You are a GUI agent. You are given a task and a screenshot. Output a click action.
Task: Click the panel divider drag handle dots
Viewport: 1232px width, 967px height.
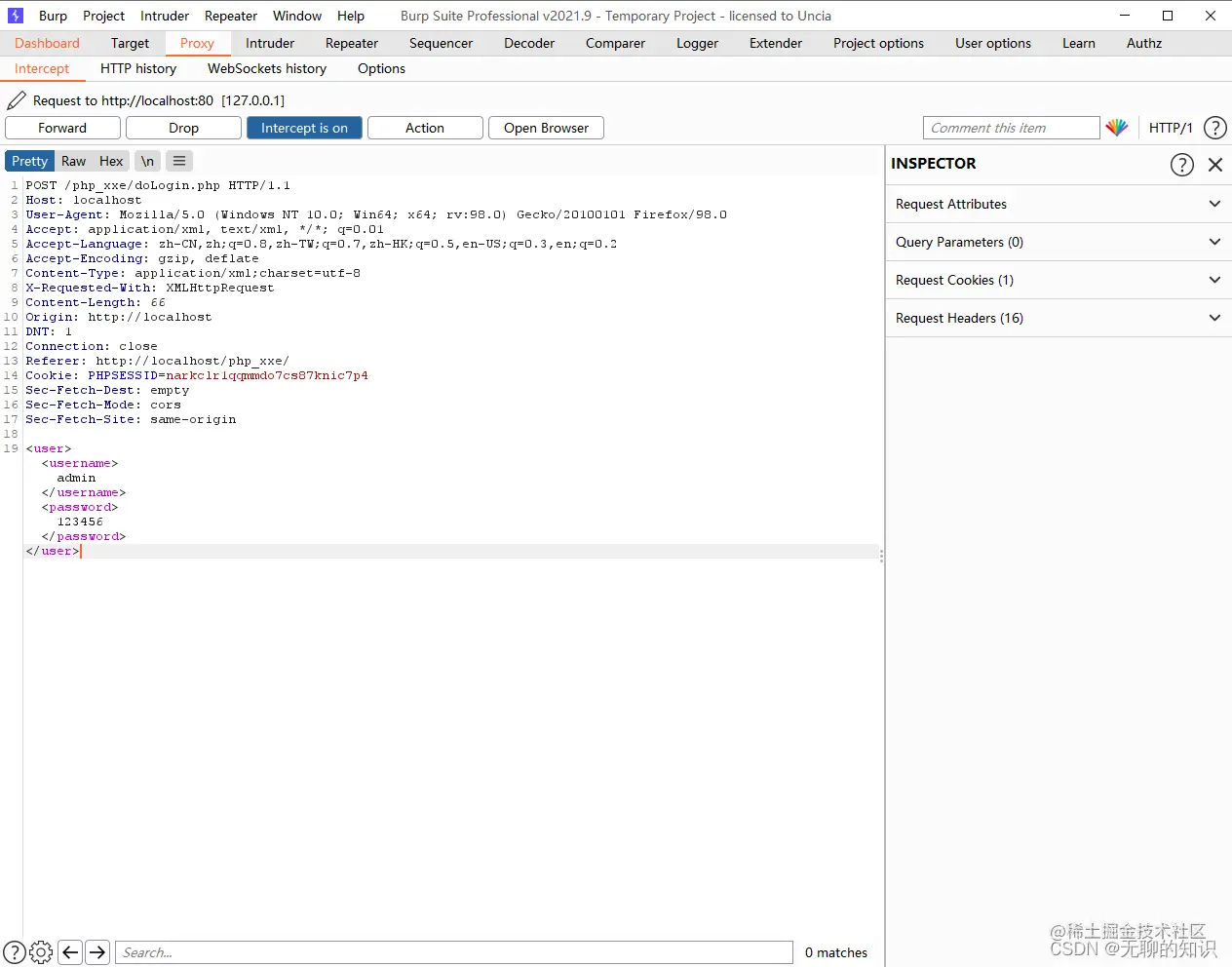coord(882,557)
